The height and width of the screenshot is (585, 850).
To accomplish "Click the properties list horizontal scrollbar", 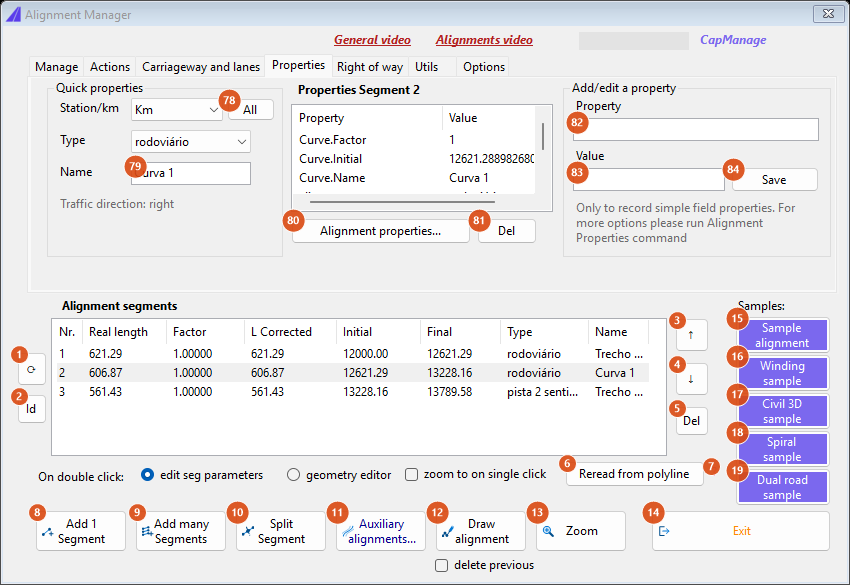I will pos(402,202).
